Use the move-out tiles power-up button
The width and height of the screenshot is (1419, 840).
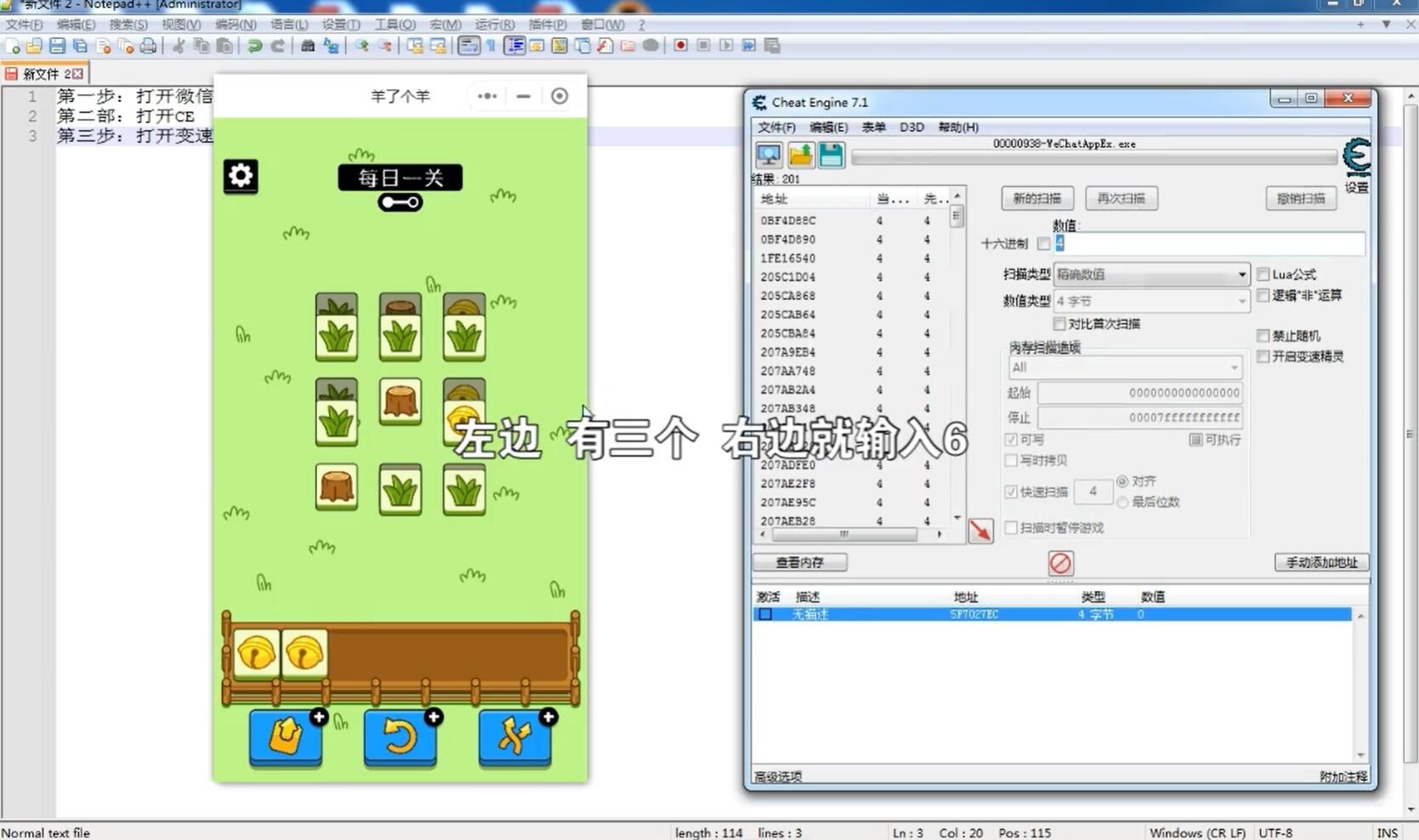[x=286, y=736]
